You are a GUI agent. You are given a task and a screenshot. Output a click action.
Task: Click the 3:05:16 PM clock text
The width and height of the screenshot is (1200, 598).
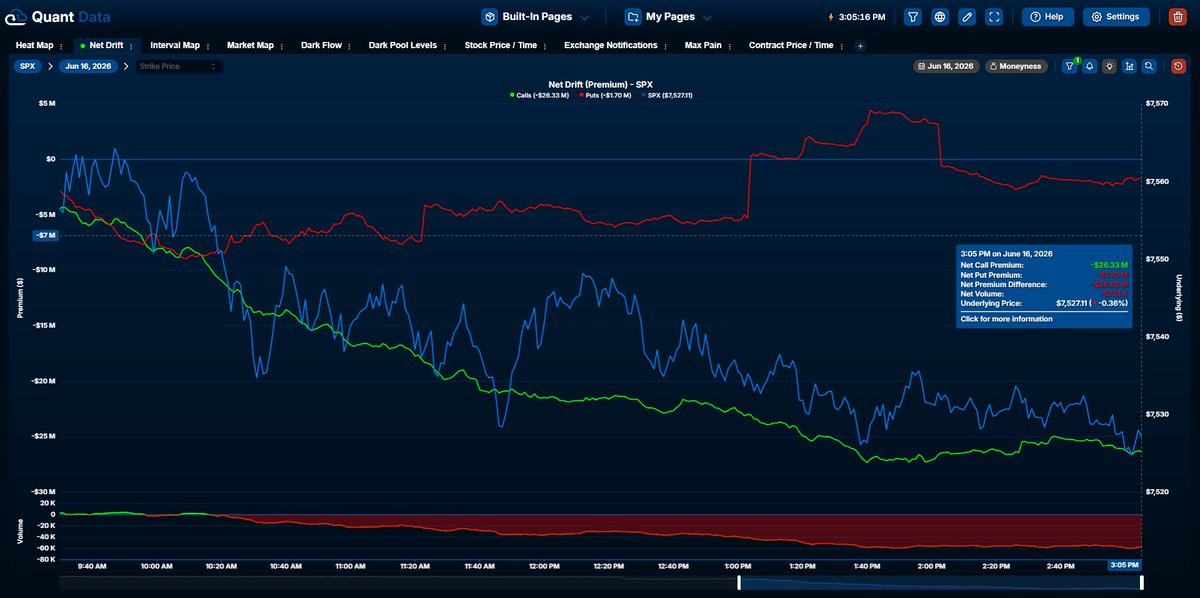861,17
